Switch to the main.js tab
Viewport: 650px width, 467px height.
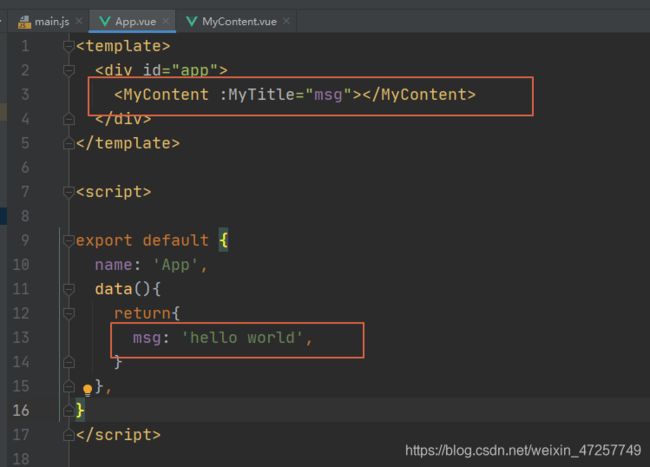click(52, 21)
